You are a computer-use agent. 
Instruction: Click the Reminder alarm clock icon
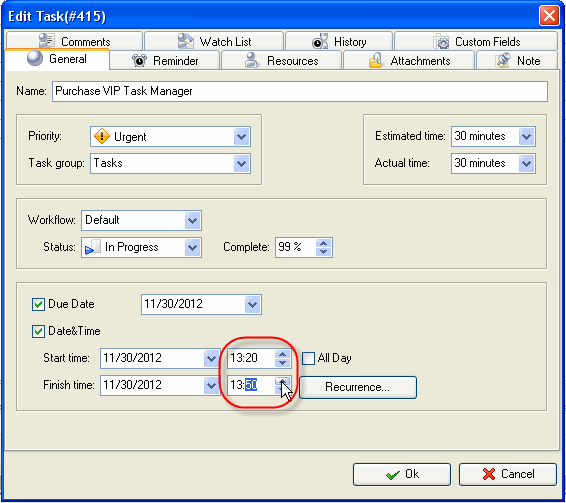(x=139, y=60)
